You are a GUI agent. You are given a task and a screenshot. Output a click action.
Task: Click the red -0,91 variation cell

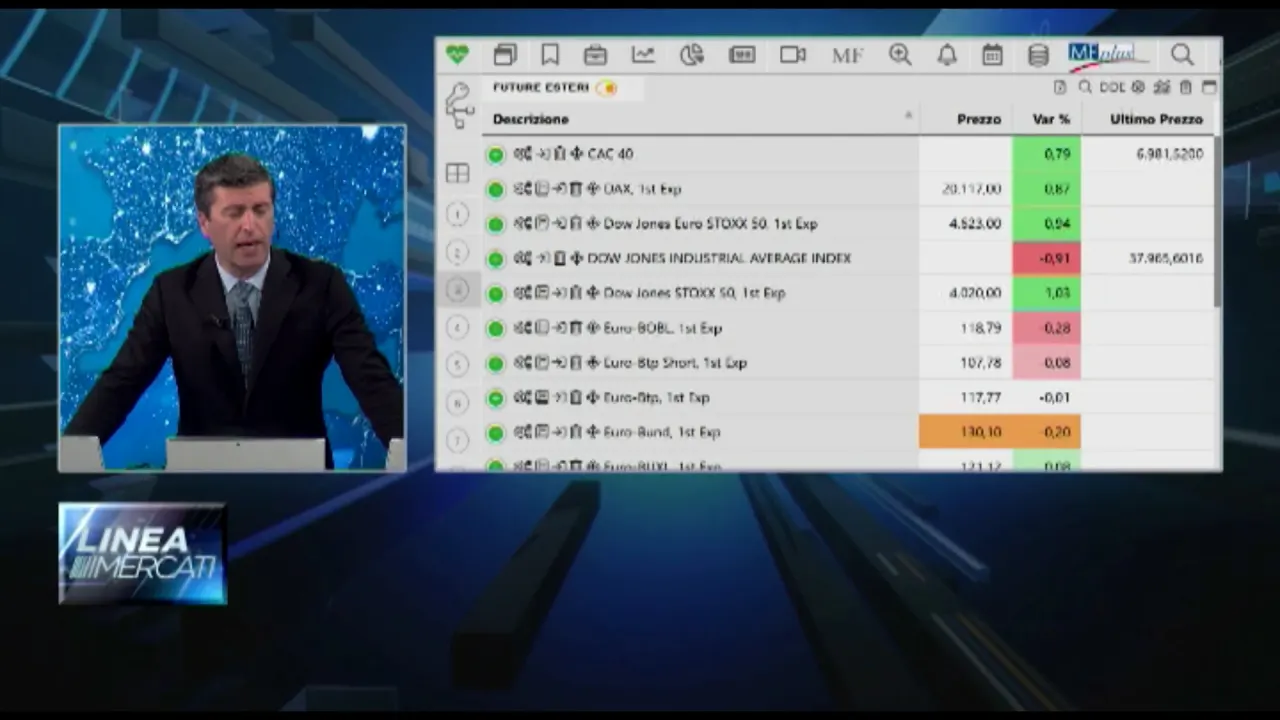pyautogui.click(x=1047, y=258)
